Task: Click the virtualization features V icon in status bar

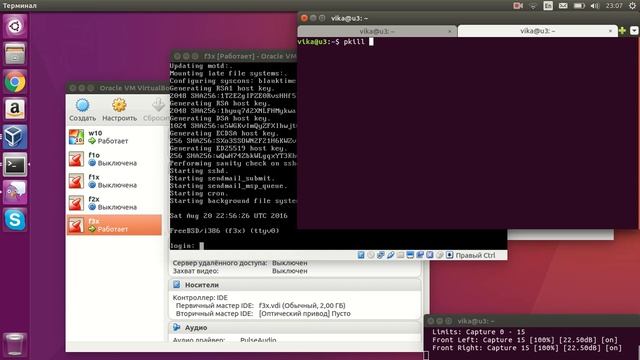Action: click(x=430, y=255)
